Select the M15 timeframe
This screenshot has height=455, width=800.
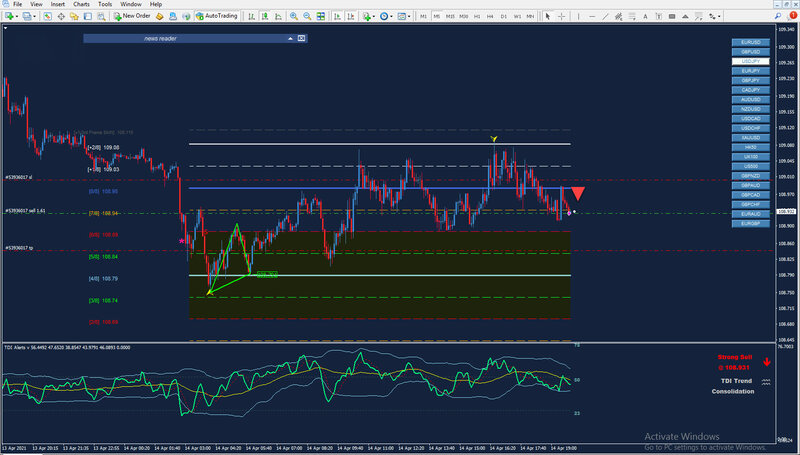point(450,16)
